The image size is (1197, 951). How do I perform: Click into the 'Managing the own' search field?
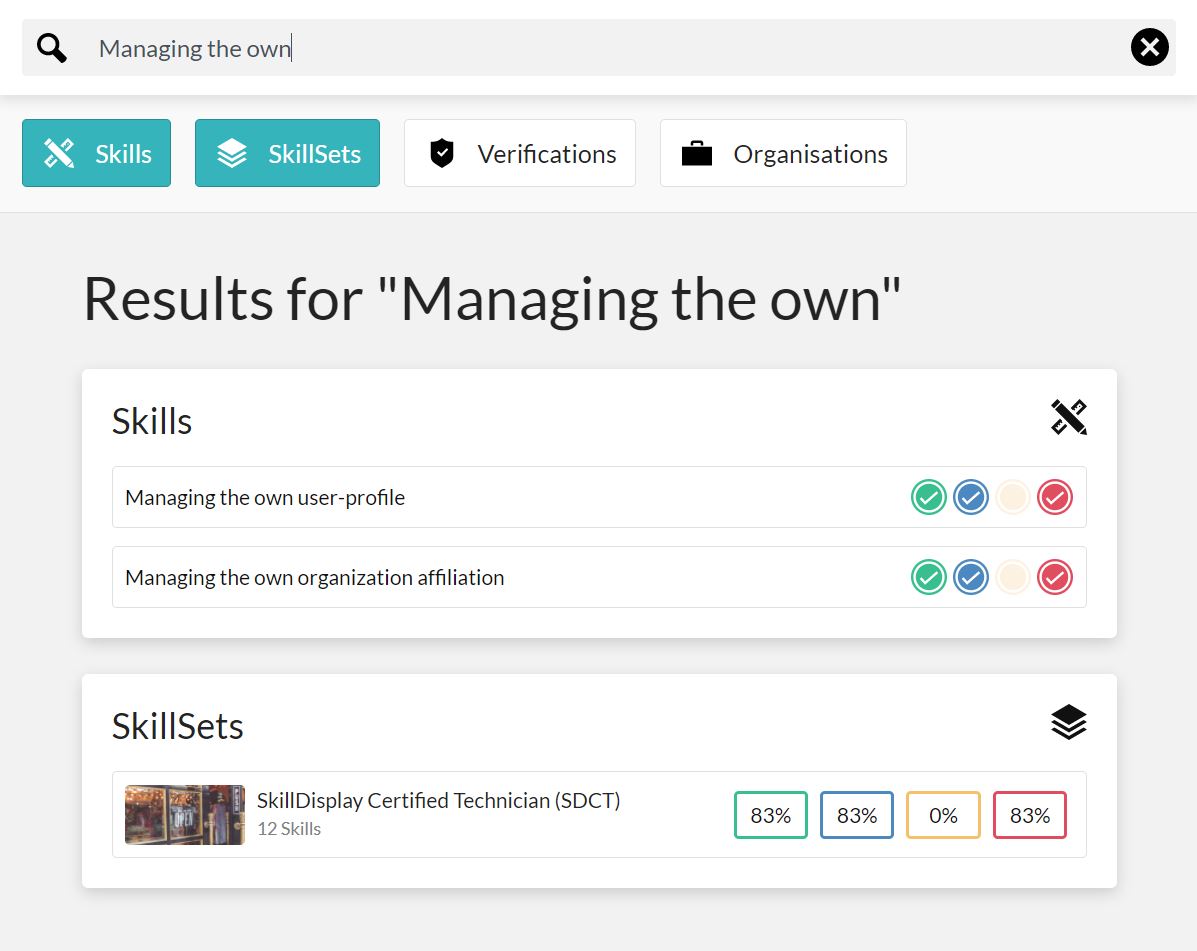pyautogui.click(x=598, y=48)
